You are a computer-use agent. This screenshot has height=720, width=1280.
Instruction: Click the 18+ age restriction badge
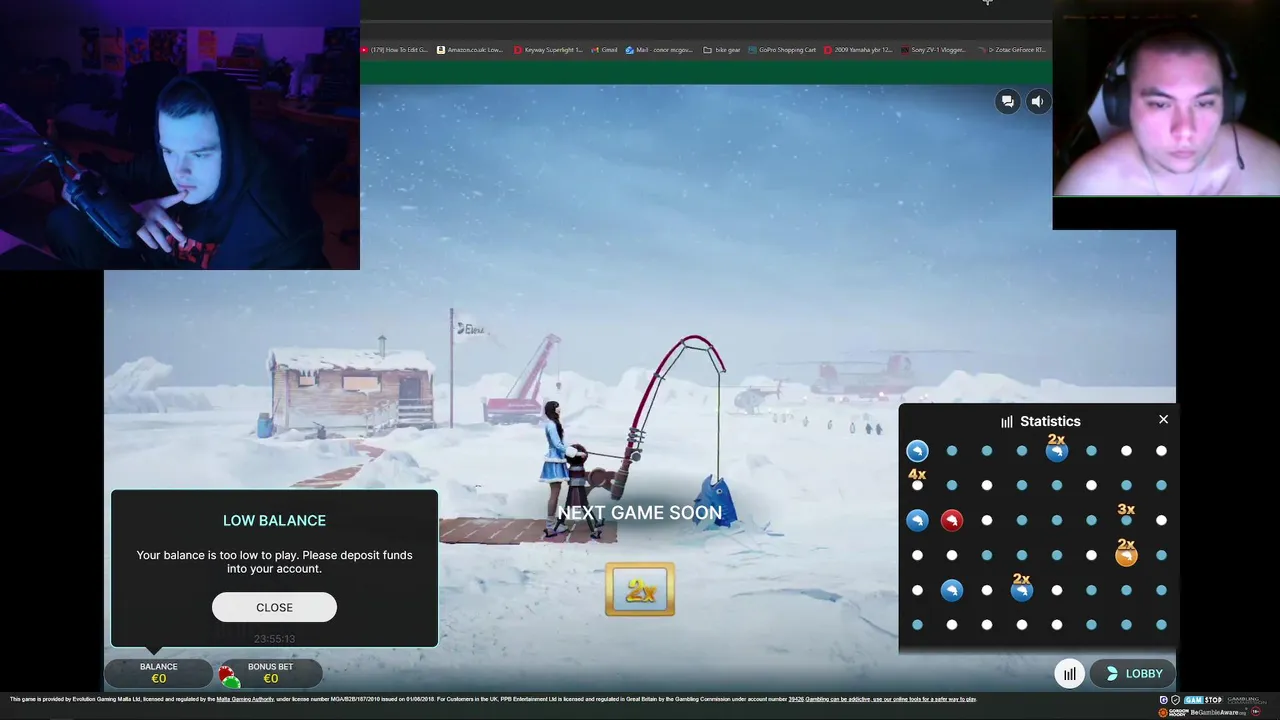1256,712
